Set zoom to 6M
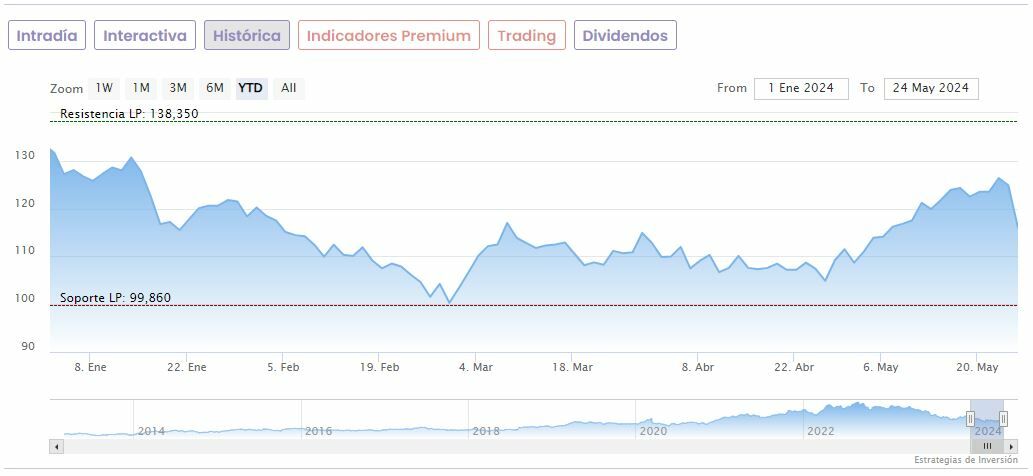1033x476 pixels. coord(215,88)
